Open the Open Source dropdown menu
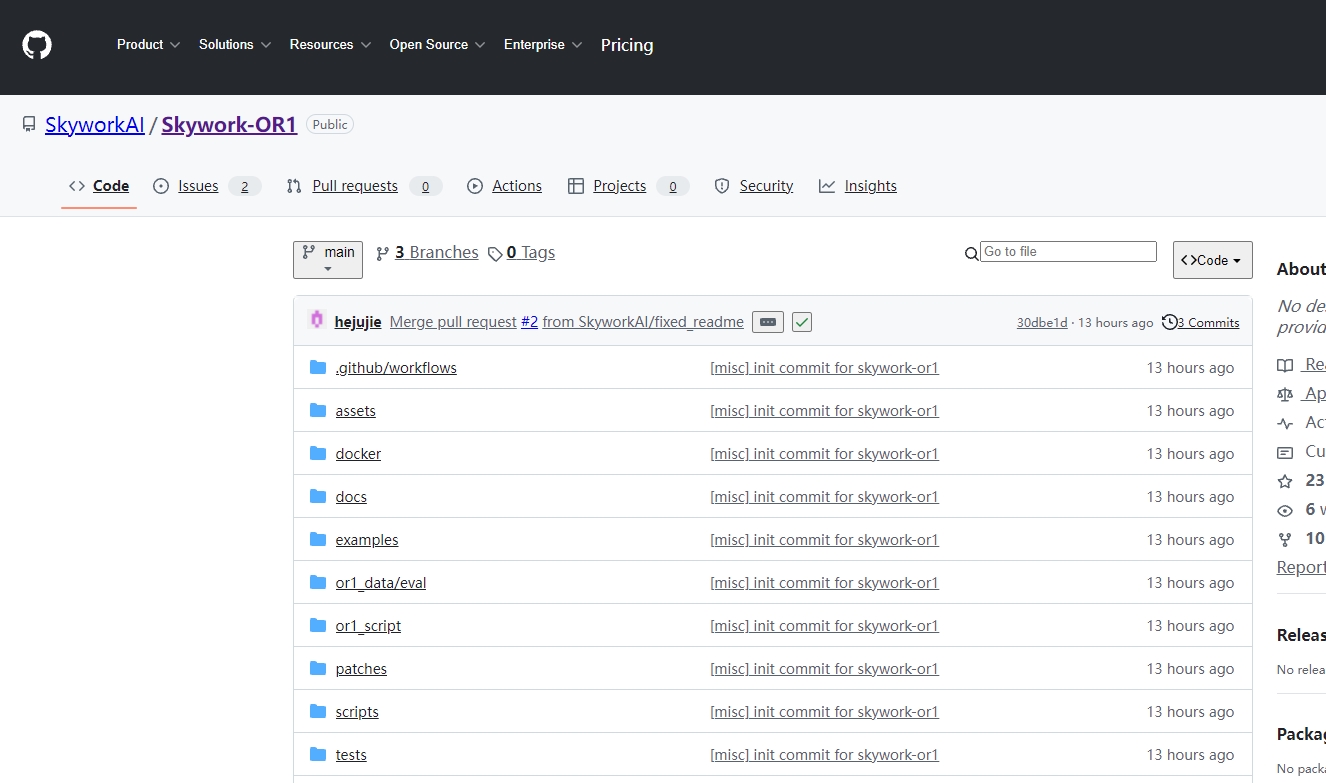Viewport: 1326px width, 783px height. [437, 45]
